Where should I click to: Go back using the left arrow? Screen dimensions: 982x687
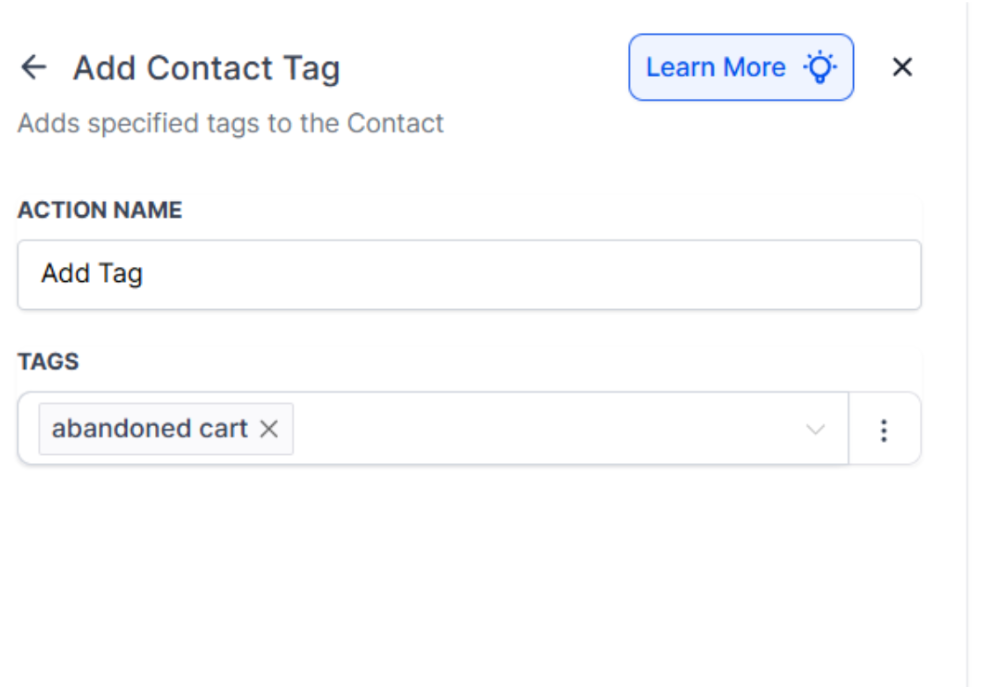click(34, 68)
